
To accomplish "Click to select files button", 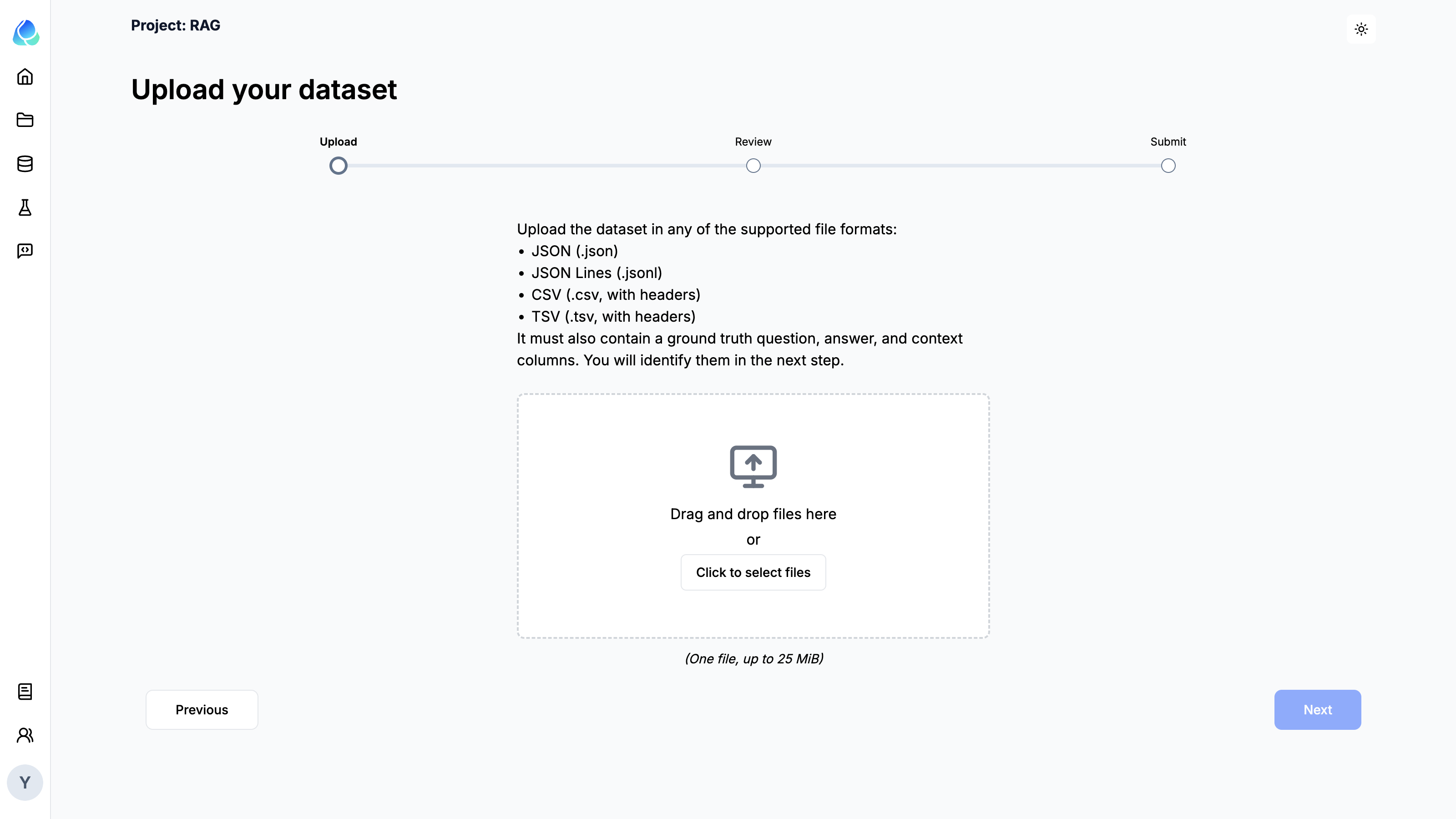I will (753, 572).
